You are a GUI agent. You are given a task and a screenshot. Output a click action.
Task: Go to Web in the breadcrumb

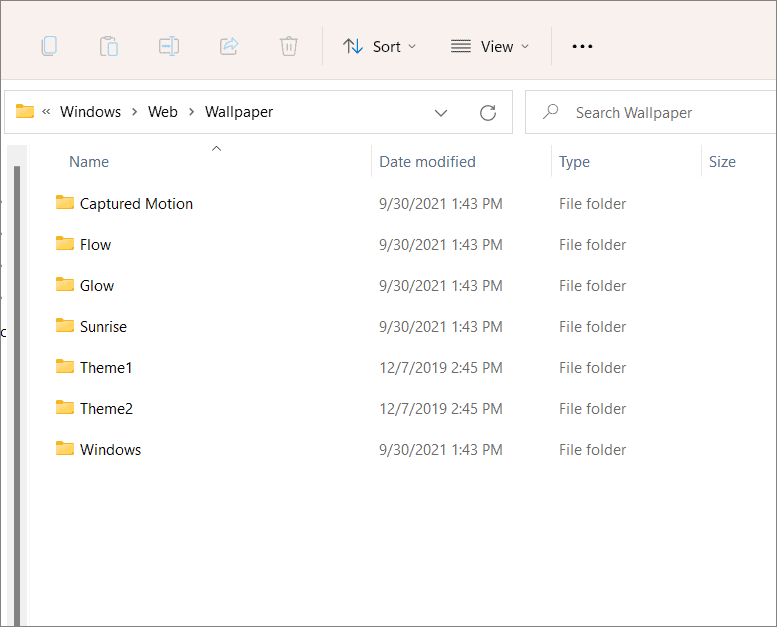(x=163, y=112)
